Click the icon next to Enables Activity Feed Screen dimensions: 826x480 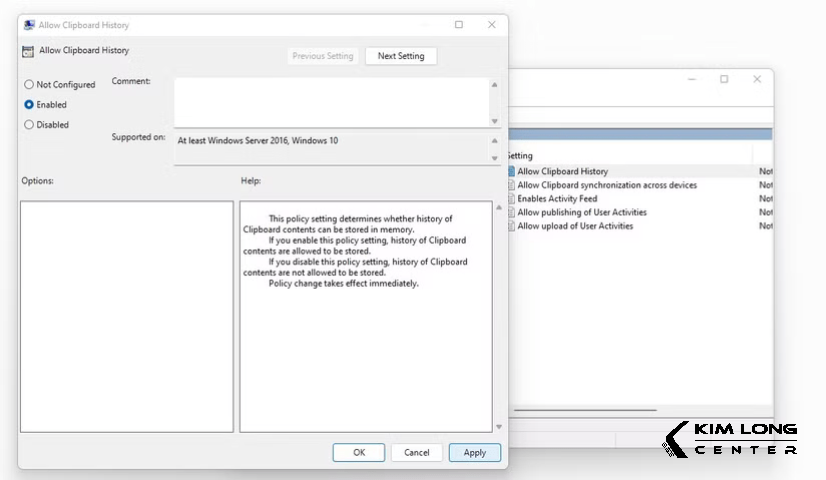(511, 199)
